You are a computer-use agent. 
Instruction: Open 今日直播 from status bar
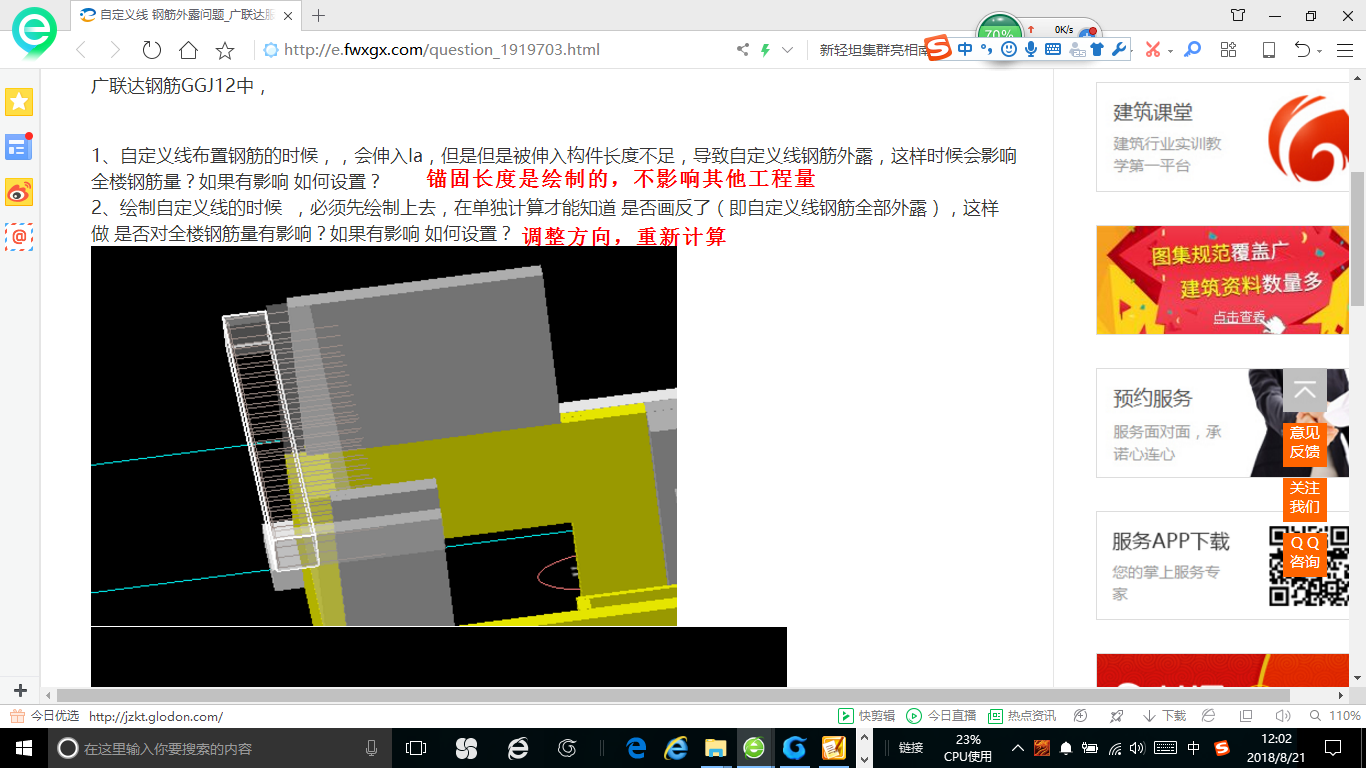941,716
